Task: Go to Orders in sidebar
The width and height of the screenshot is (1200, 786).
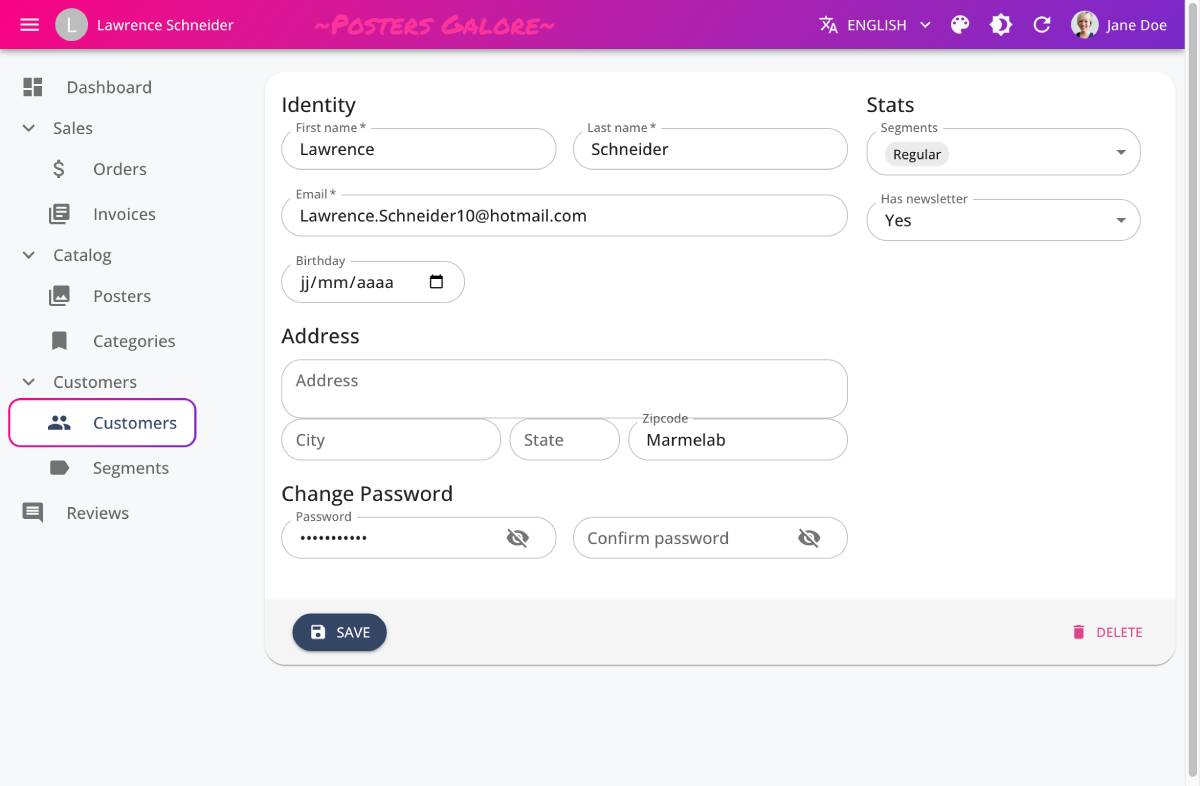Action: [x=119, y=169]
